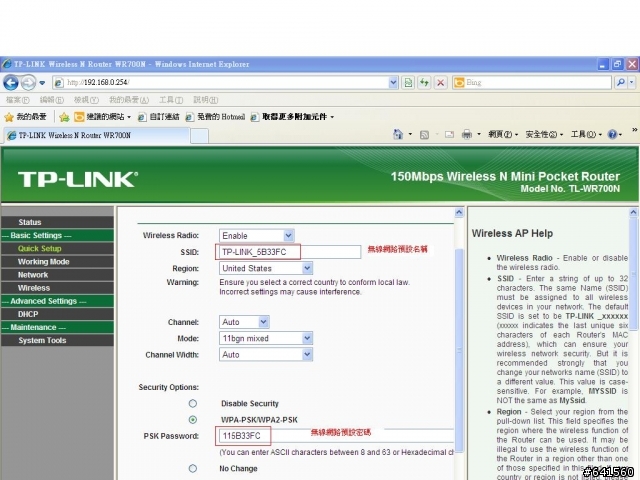
Task: Click the browser Forward arrow button
Action: (28, 83)
